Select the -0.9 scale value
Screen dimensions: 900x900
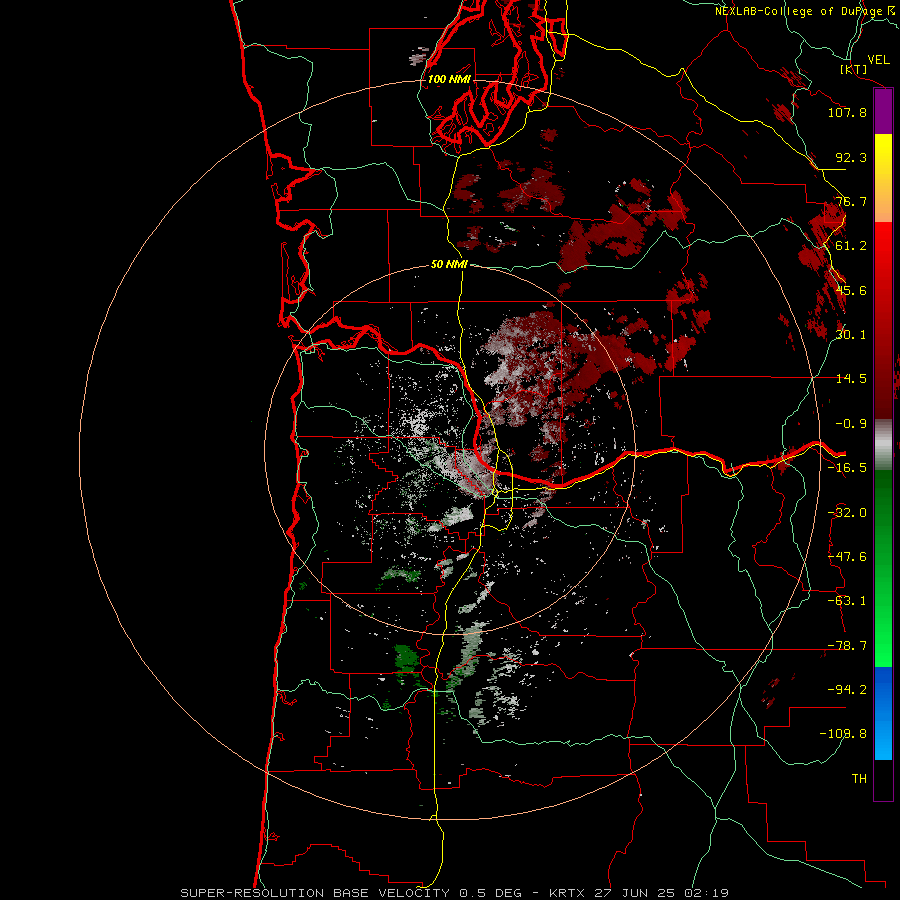tap(851, 424)
